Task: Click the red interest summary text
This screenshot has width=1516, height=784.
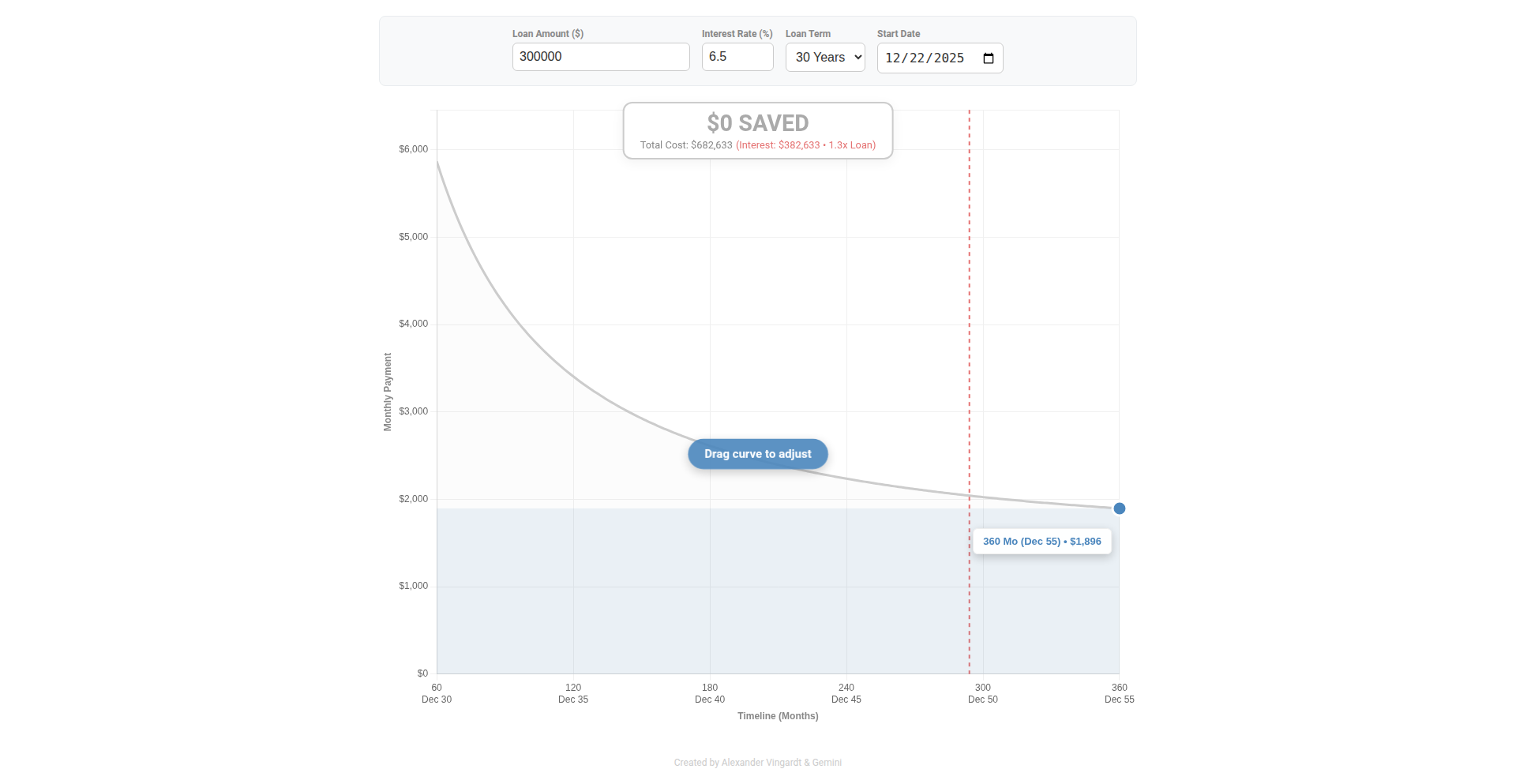Action: coord(805,145)
